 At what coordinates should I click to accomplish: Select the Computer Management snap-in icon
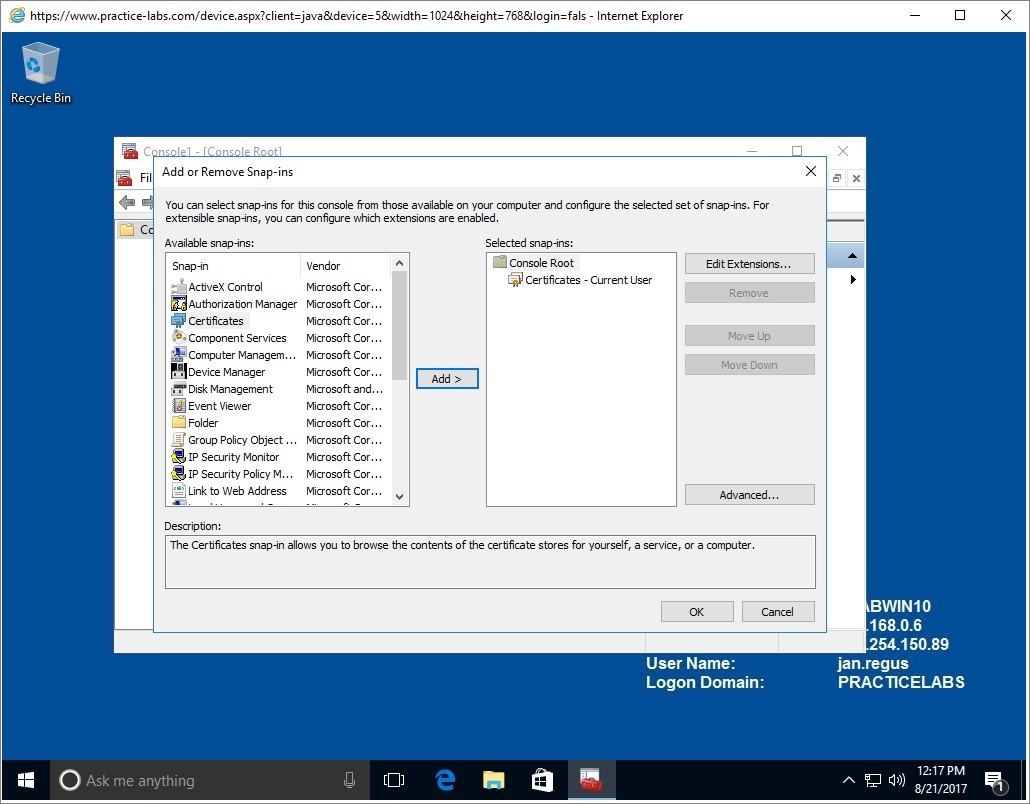(178, 355)
